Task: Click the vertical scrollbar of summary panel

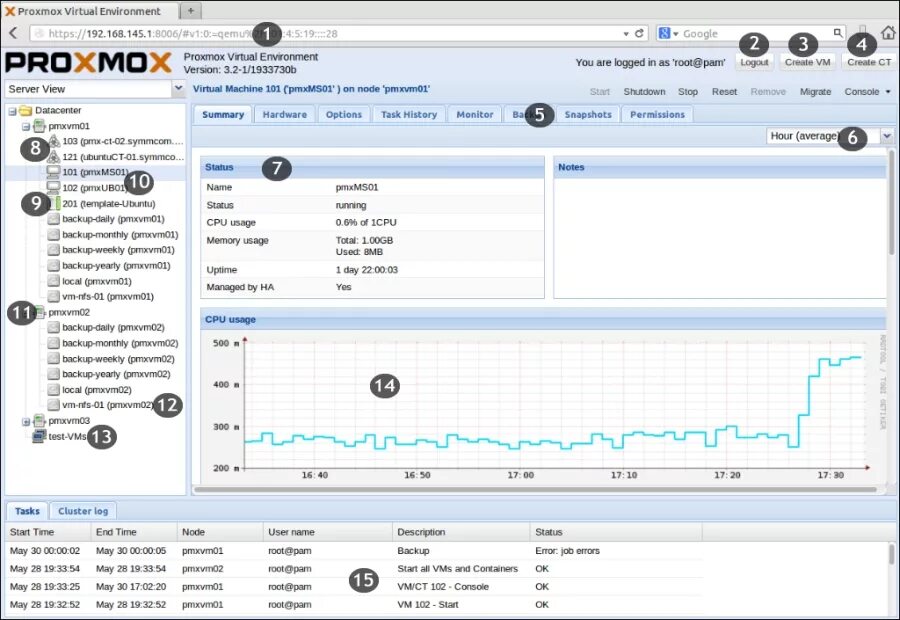Action: (x=891, y=202)
